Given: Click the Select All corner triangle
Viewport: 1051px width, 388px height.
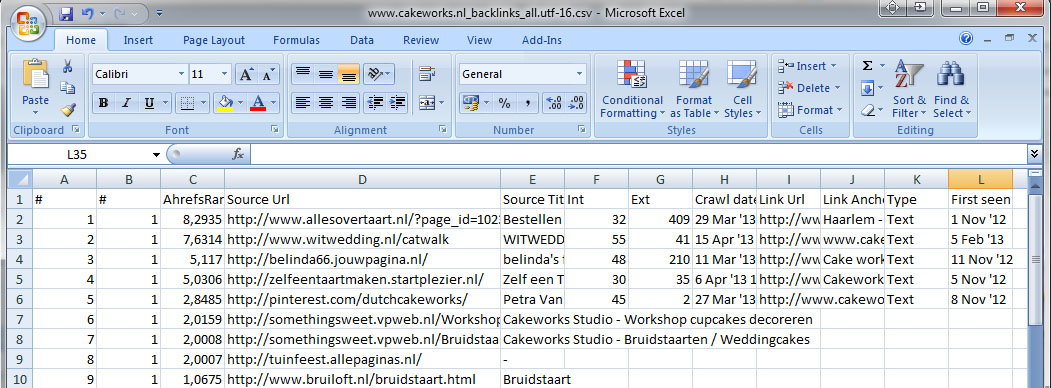Looking at the screenshot, I should tap(20, 180).
